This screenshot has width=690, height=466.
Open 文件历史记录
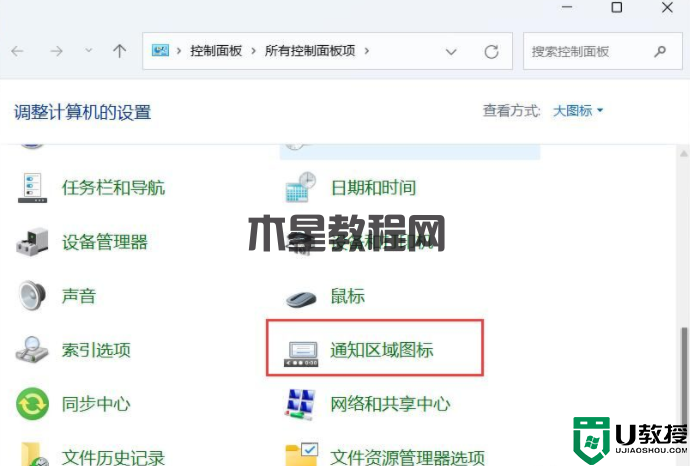point(114,458)
